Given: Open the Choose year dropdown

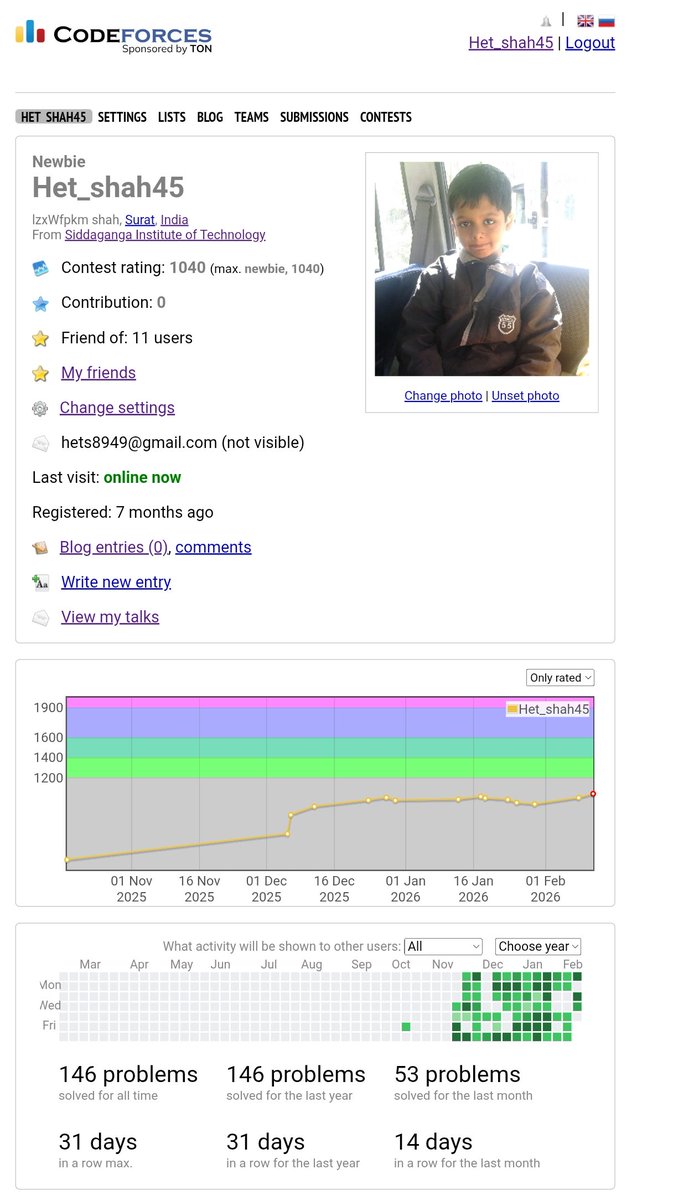Looking at the screenshot, I should pos(538,946).
